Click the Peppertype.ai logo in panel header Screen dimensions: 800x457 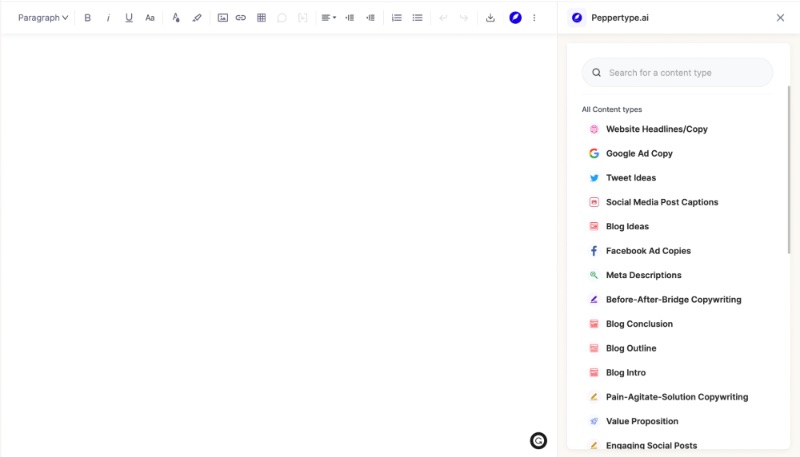(x=577, y=18)
